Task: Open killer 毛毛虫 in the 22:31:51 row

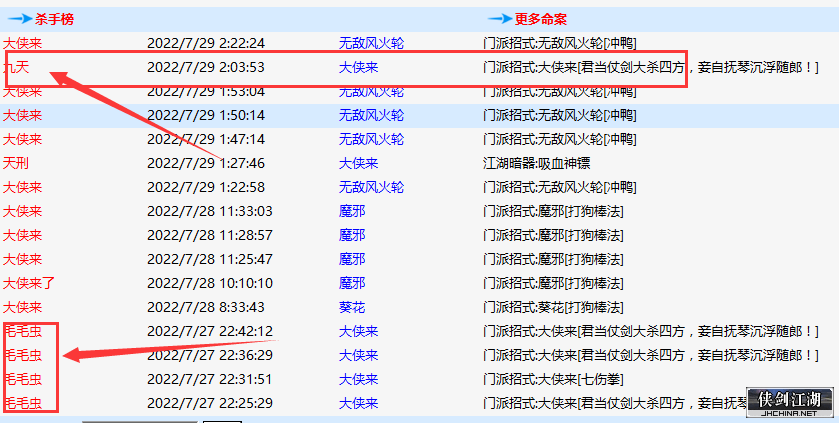Action: (x=22, y=380)
